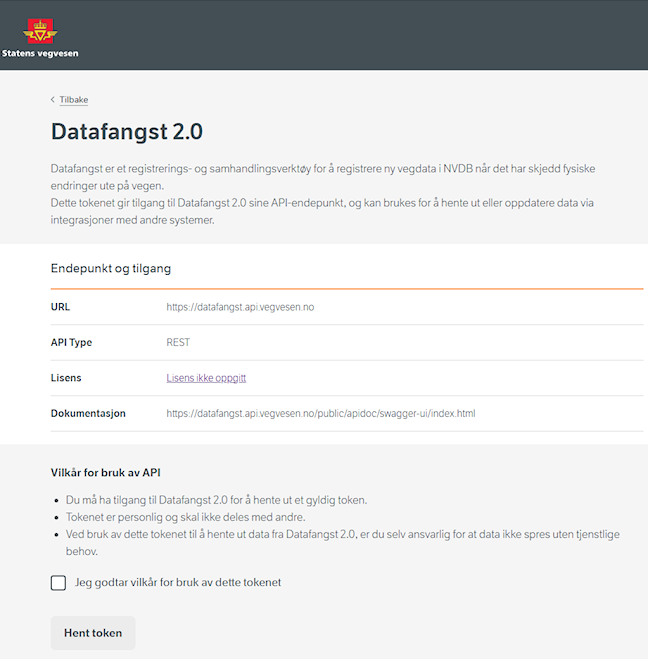Click the 'Endepunkt og tilgang' section title

point(111,269)
